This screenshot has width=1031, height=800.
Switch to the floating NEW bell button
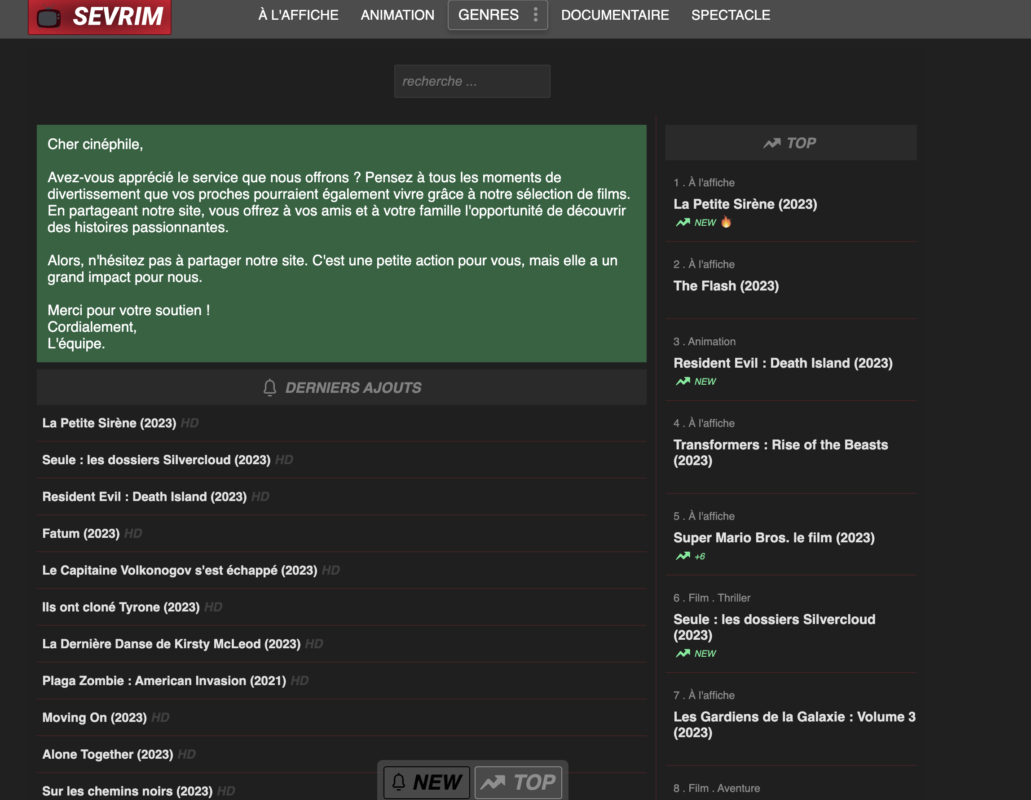pyautogui.click(x=426, y=782)
